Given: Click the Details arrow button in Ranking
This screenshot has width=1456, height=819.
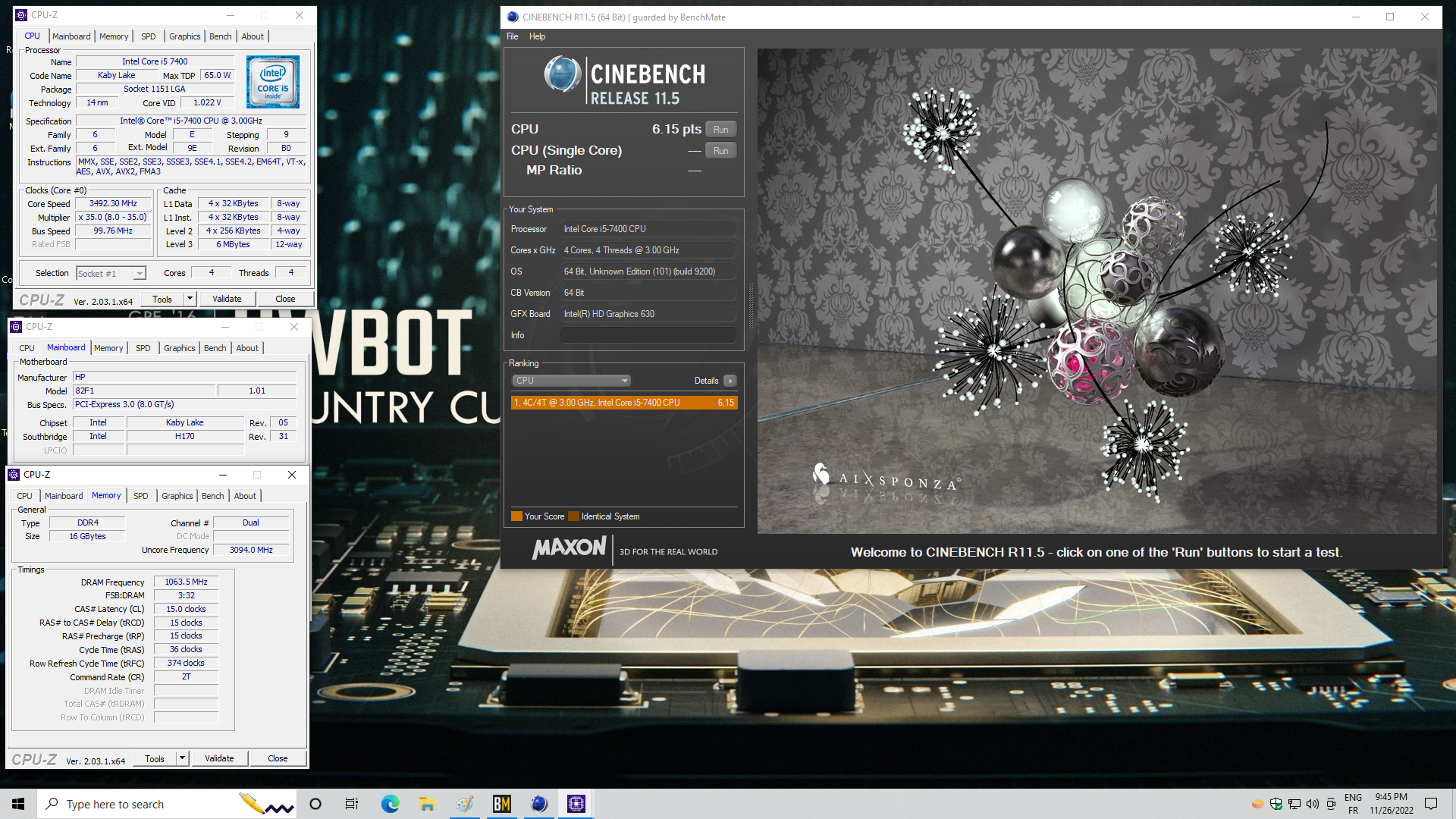Looking at the screenshot, I should [730, 381].
